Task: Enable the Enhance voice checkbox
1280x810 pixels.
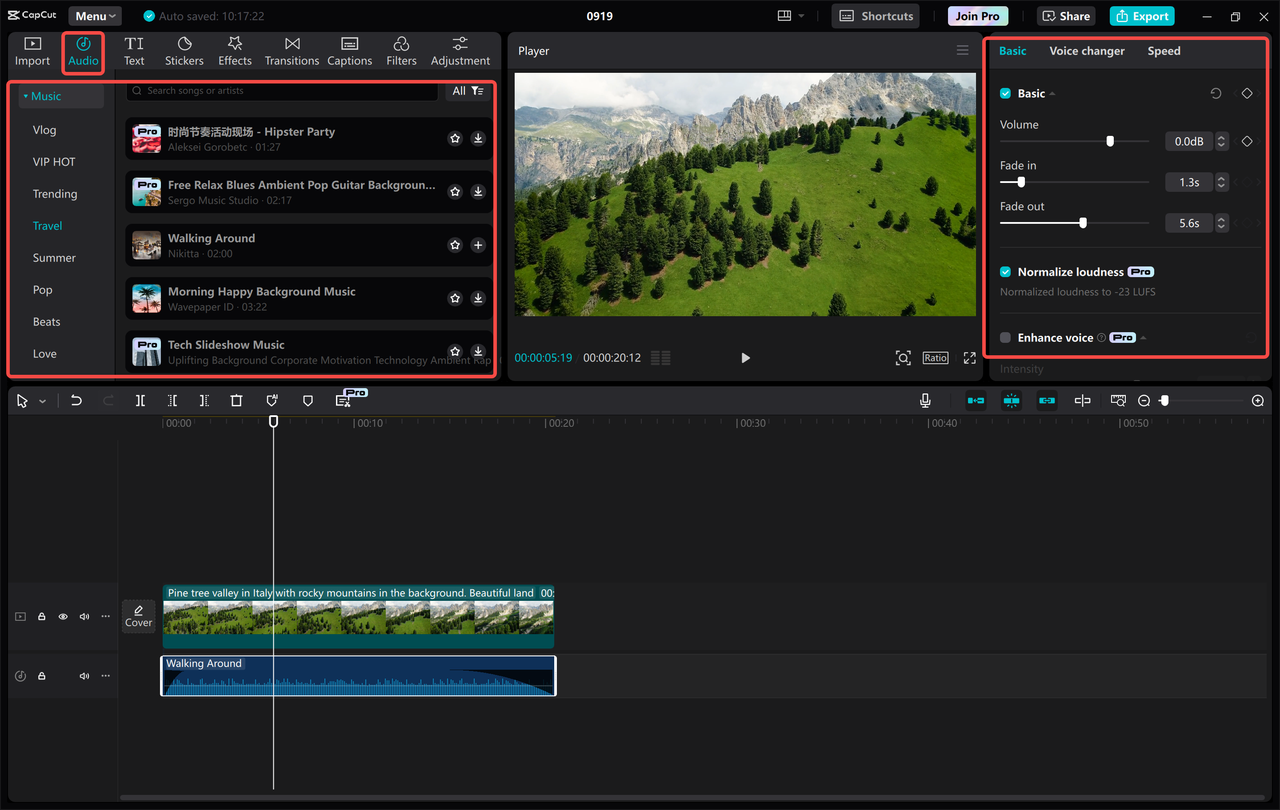Action: [x=1006, y=338]
